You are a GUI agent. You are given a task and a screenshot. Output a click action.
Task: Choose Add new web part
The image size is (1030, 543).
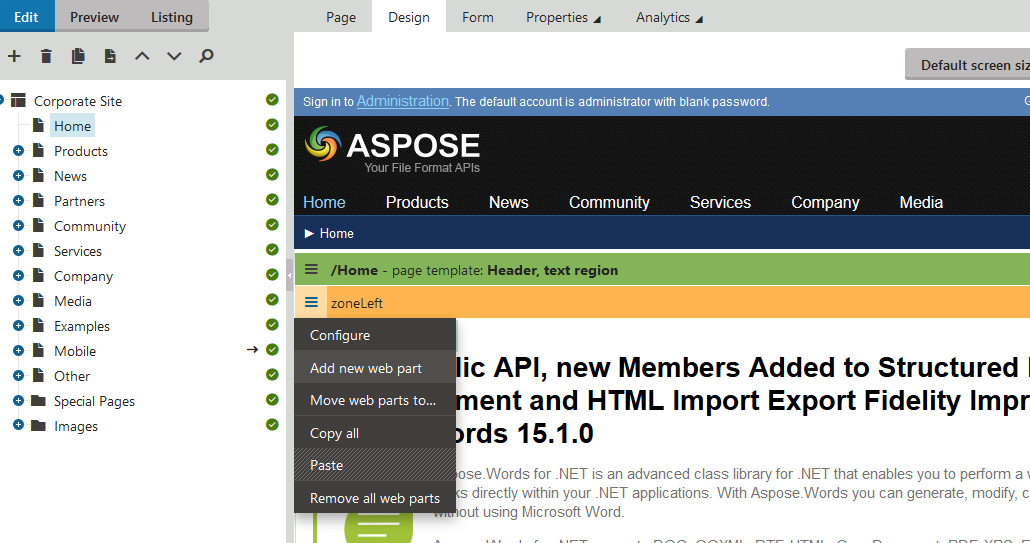point(375,368)
